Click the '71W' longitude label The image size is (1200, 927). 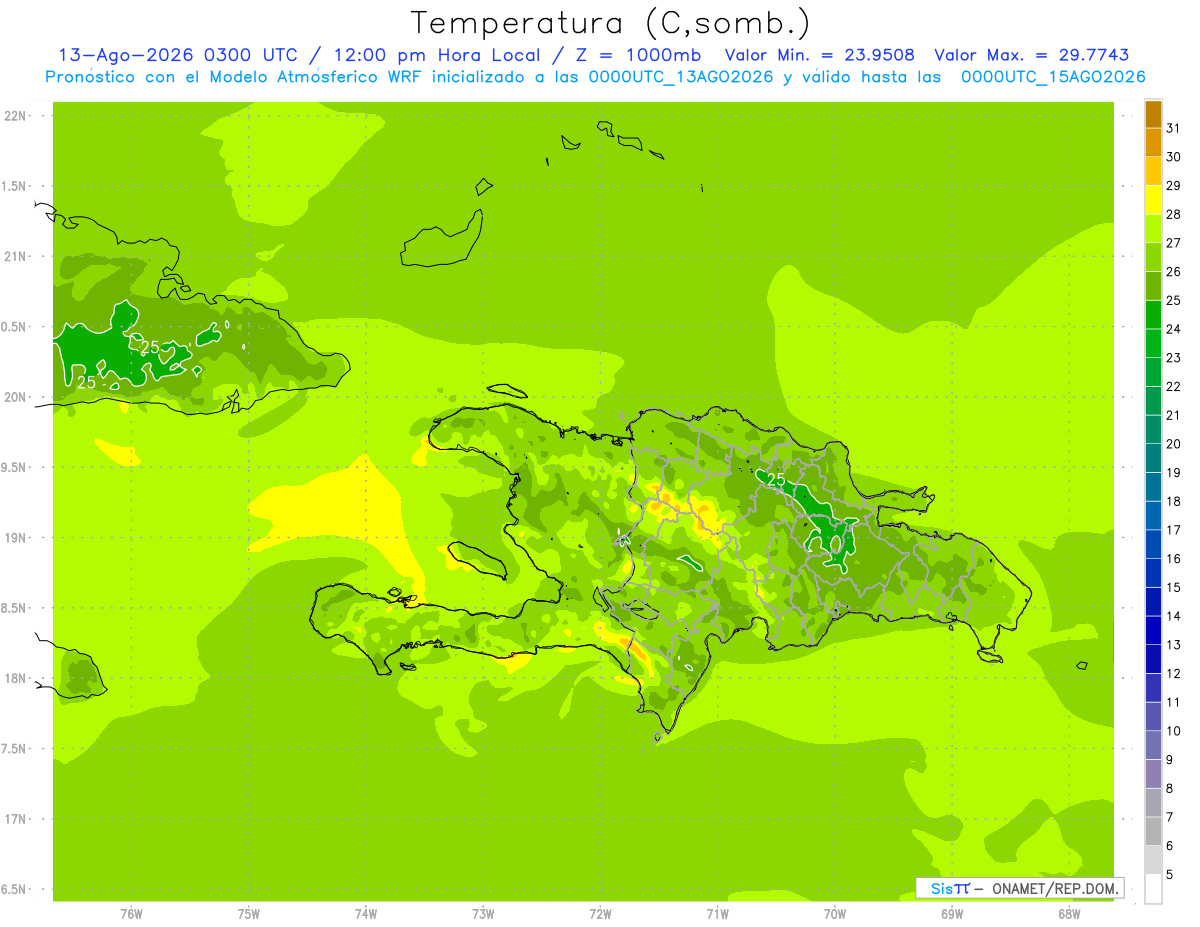[x=717, y=914]
